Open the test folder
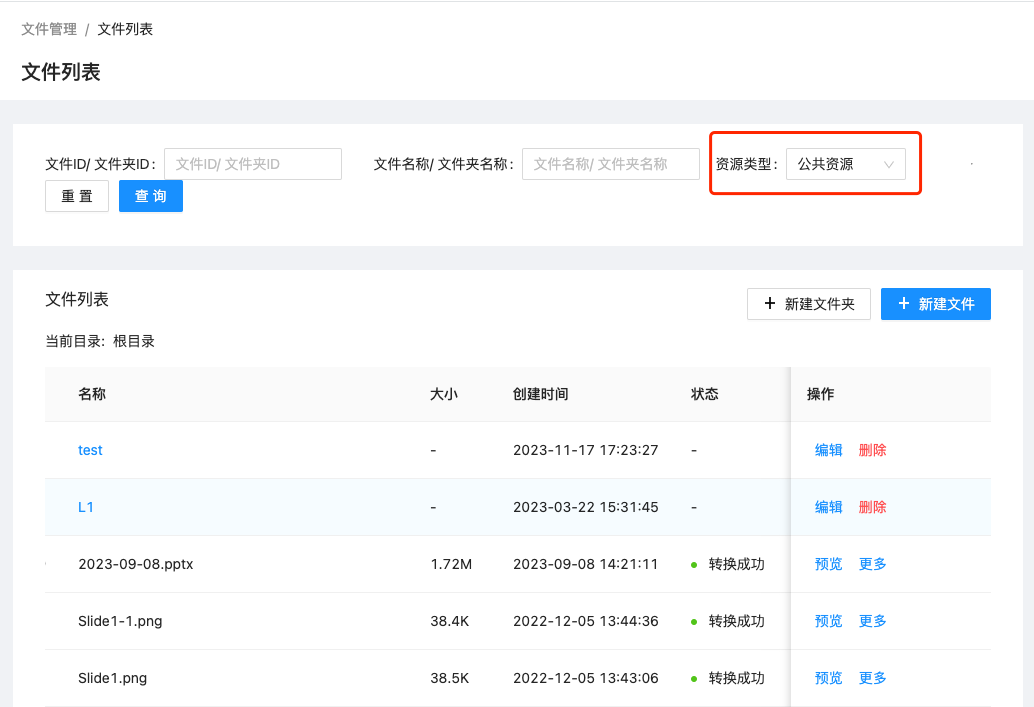The width and height of the screenshot is (1034, 707). [90, 450]
